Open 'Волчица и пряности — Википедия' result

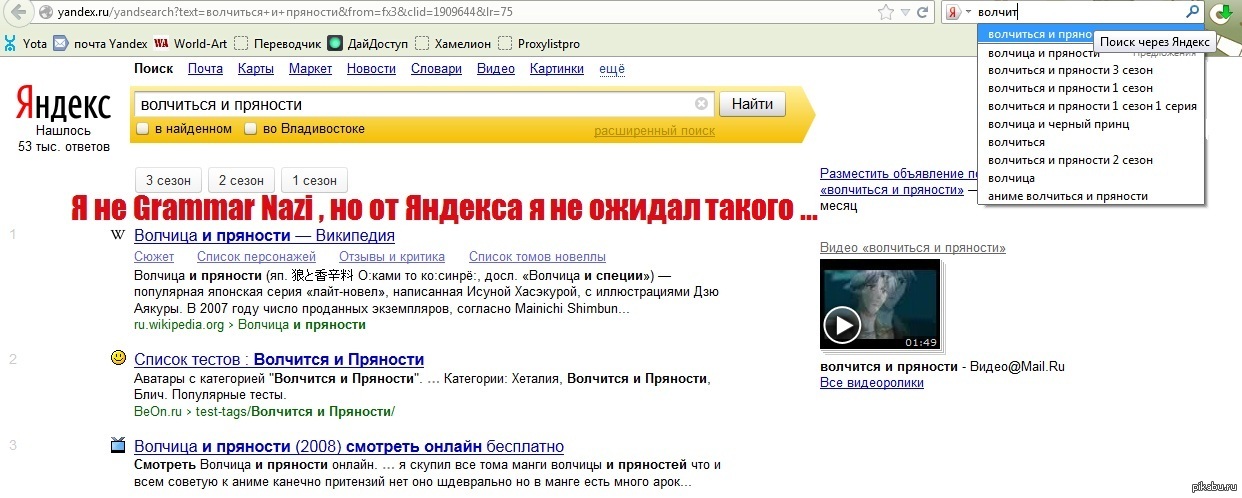click(x=264, y=236)
